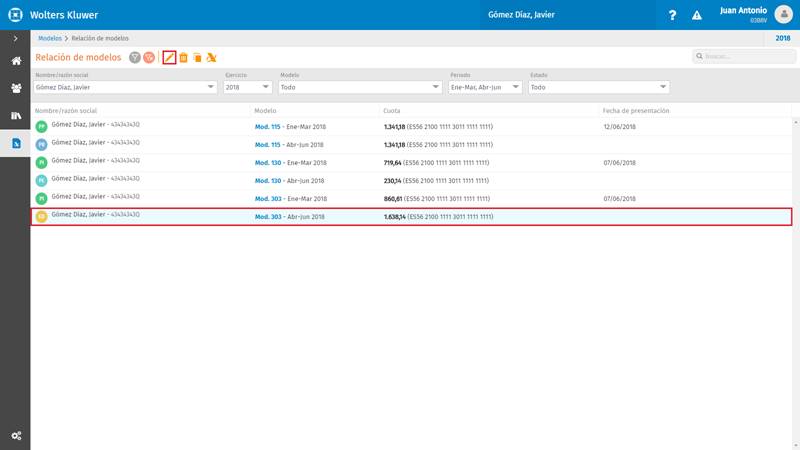Open the models document icon in sidebar
The height and width of the screenshot is (450, 800).
coord(16,143)
